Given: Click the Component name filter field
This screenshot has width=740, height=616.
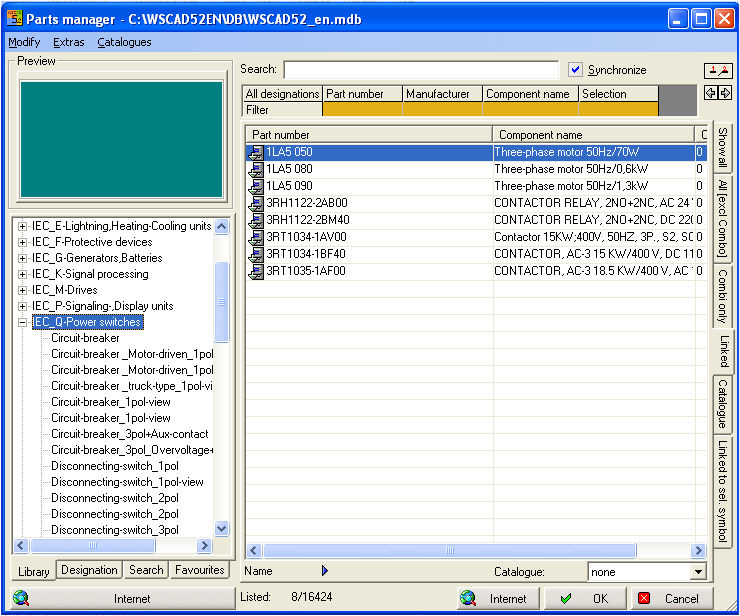Looking at the screenshot, I should pyautogui.click(x=530, y=110).
